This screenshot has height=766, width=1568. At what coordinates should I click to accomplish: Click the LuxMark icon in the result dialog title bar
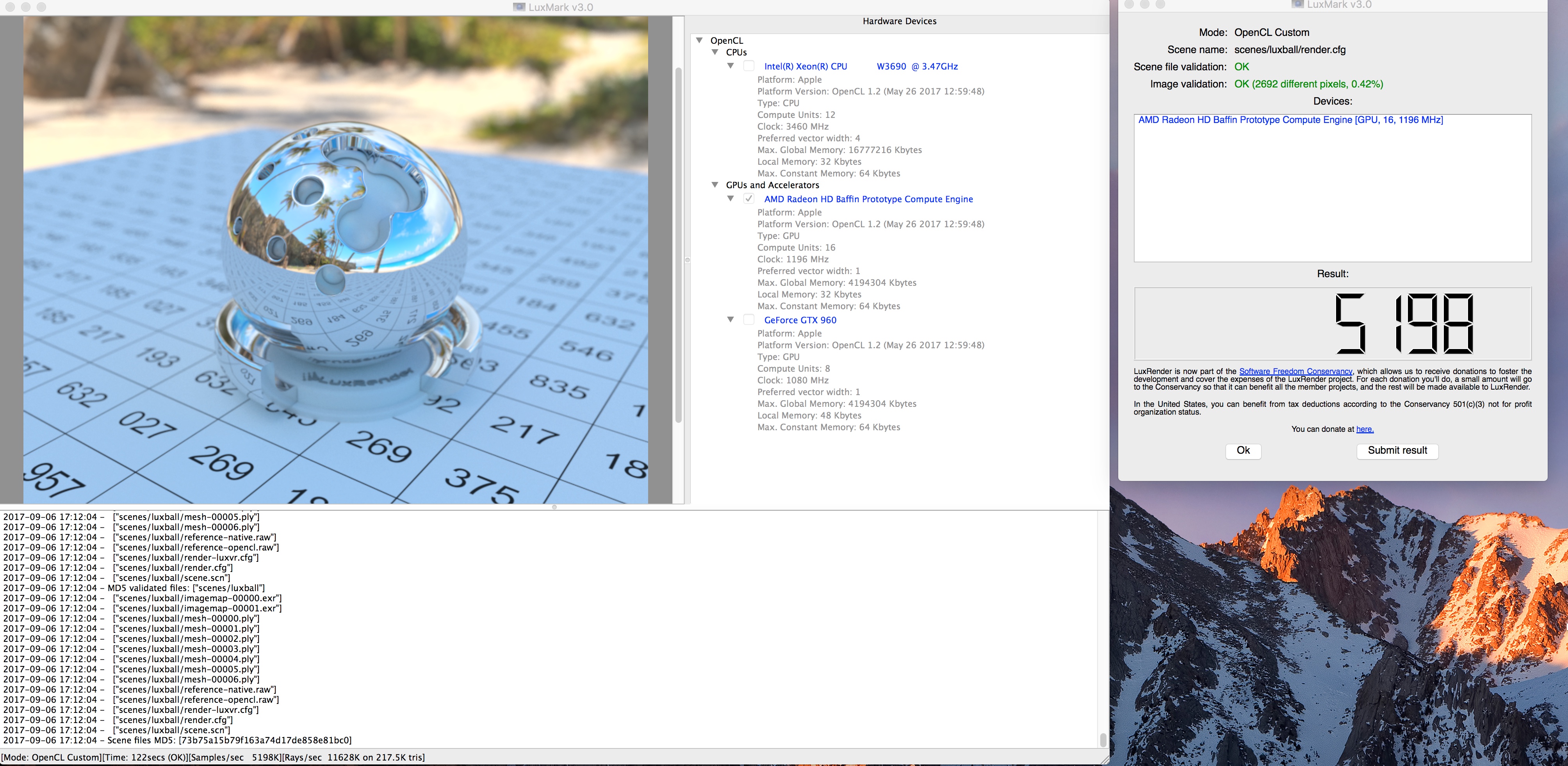point(1297,4)
